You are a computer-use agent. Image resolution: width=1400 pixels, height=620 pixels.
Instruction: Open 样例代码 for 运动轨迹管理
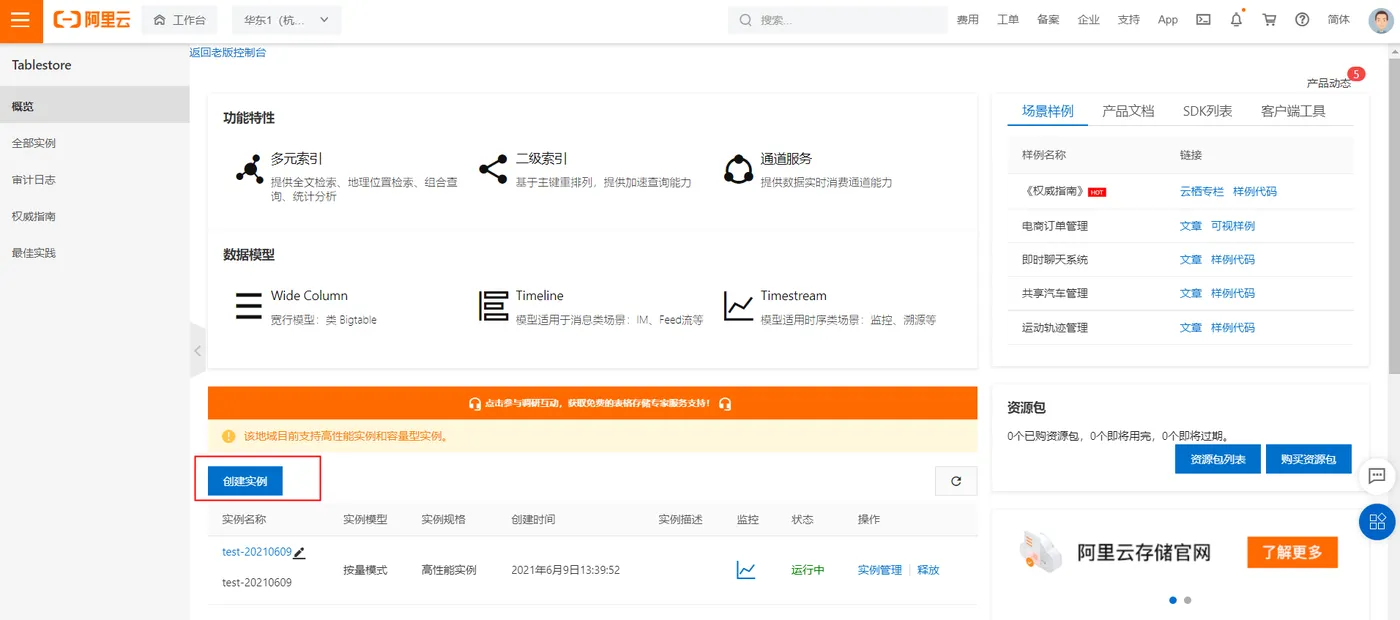(1233, 327)
